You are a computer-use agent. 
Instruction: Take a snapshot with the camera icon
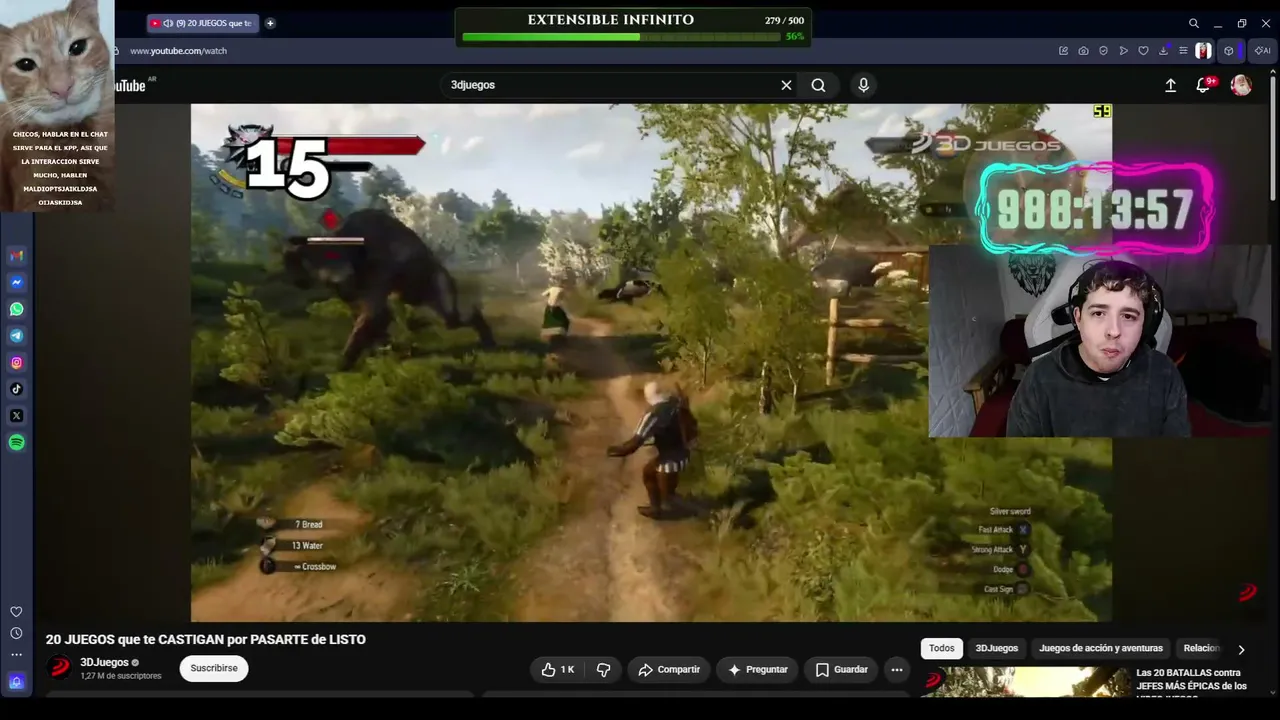pos(1083,51)
